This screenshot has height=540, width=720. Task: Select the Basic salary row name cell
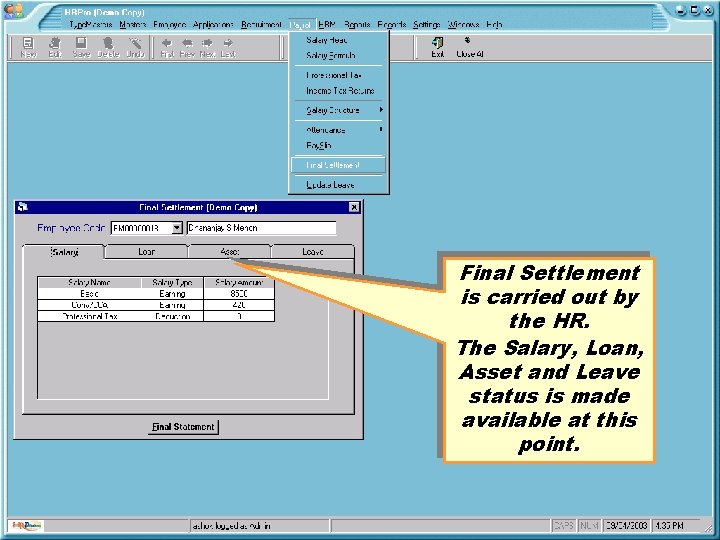[x=89, y=294]
